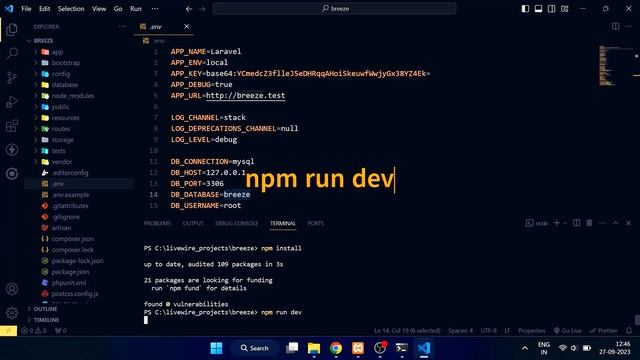Click the Go Back arrow

pos(189,9)
